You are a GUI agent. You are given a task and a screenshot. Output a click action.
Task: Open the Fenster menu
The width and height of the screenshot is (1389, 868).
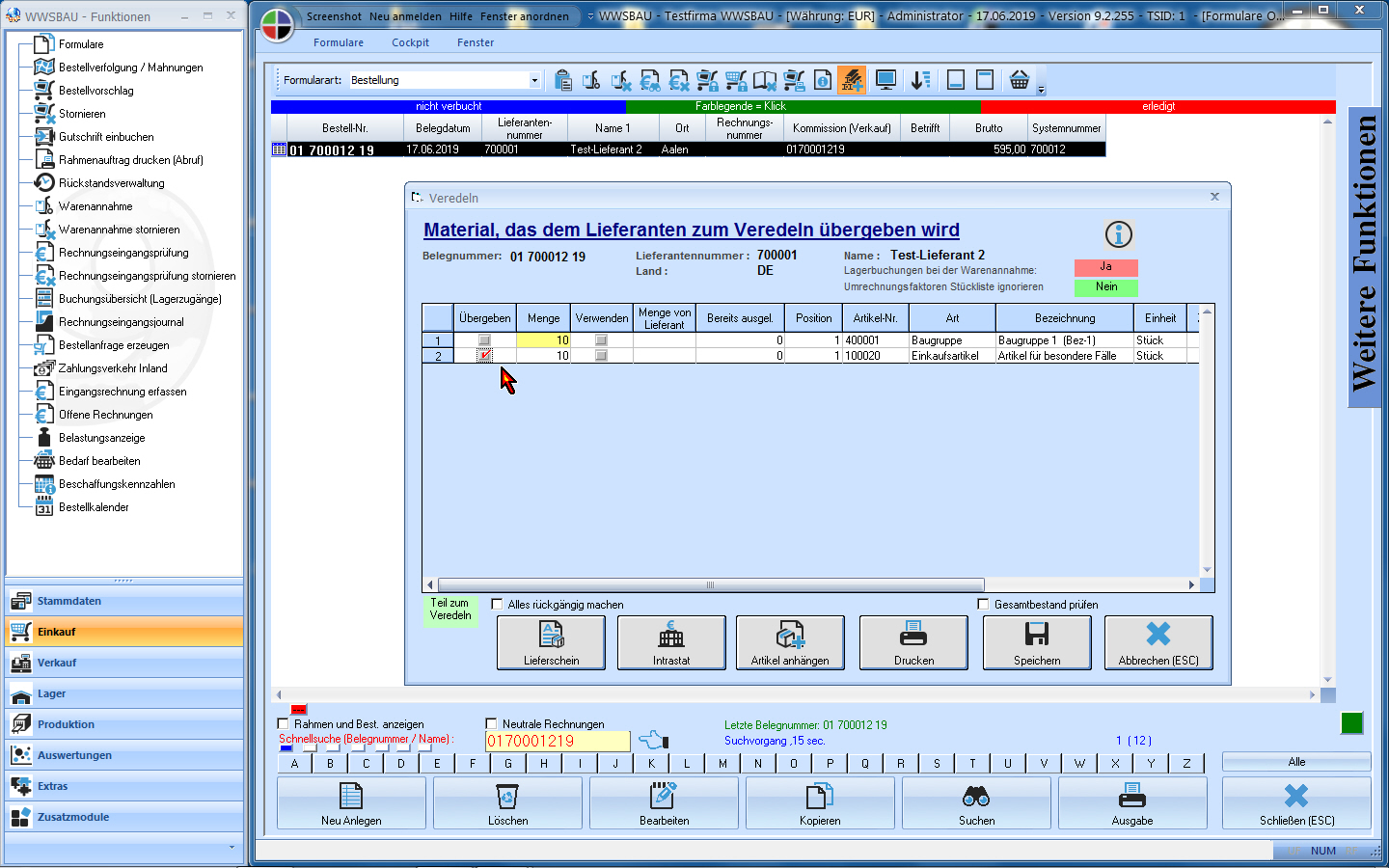tap(476, 42)
